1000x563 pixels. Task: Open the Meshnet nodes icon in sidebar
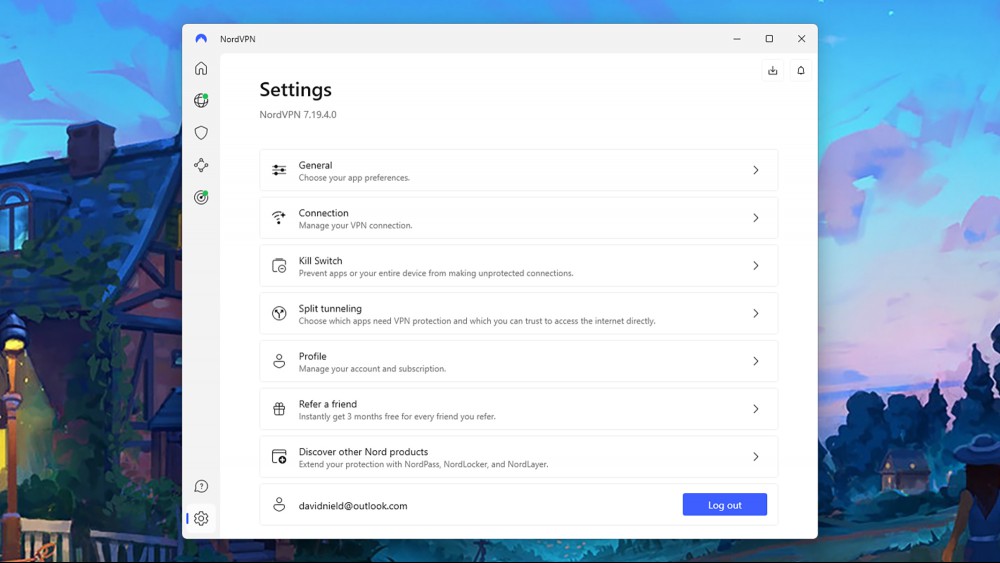pos(201,165)
